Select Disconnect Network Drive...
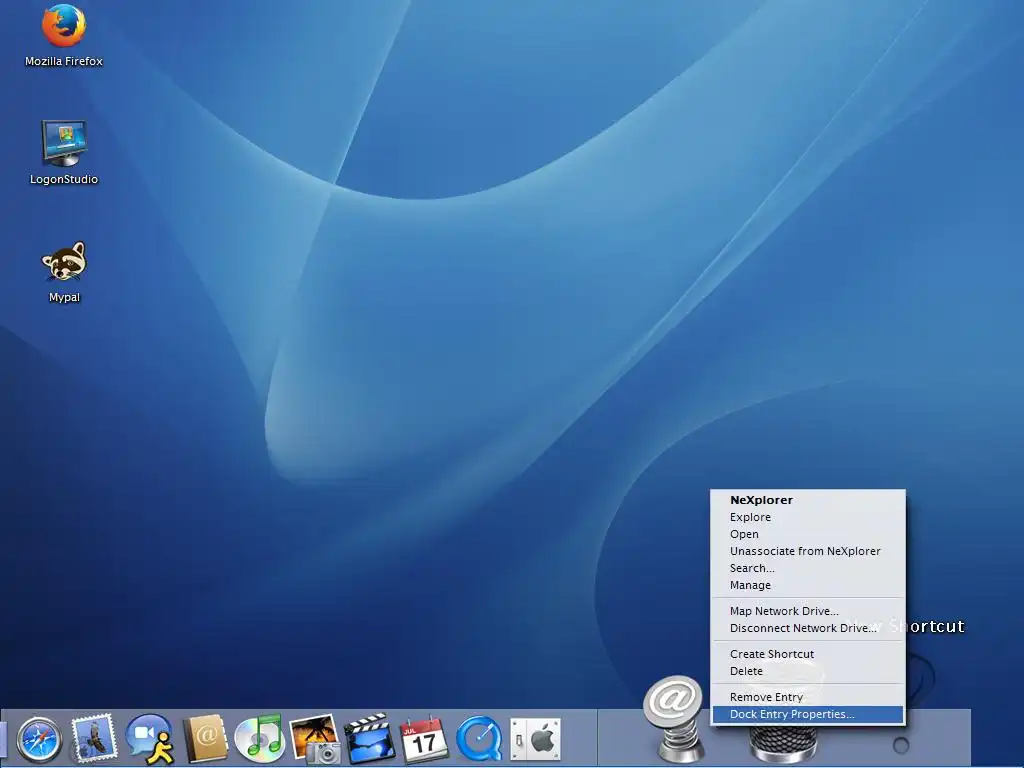Image resolution: width=1024 pixels, height=768 pixels. [808, 628]
